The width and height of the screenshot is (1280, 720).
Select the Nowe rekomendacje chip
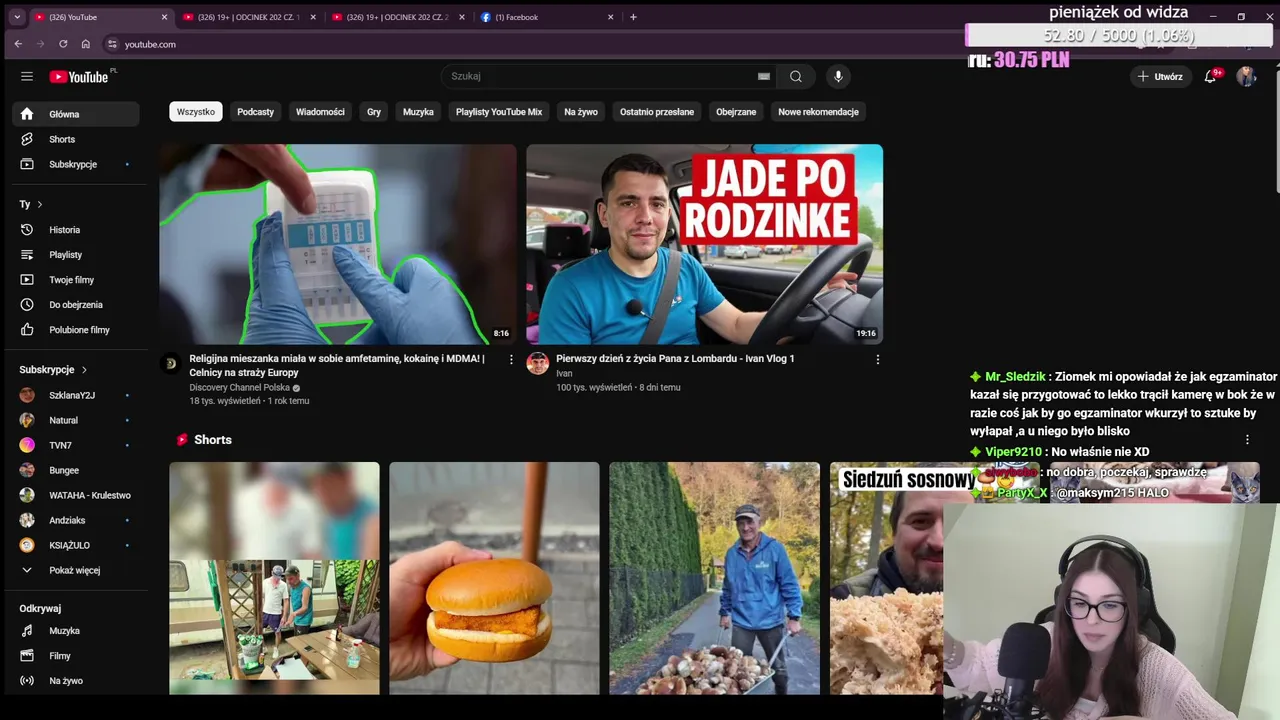click(819, 112)
